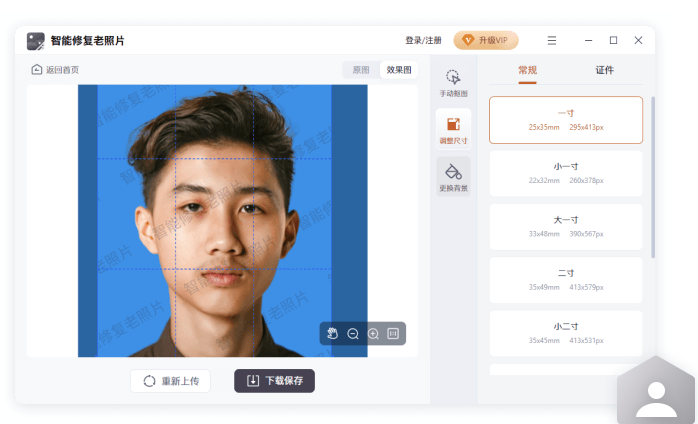Click the 升级VIP upgrade button
The width and height of the screenshot is (698, 424).
486,41
